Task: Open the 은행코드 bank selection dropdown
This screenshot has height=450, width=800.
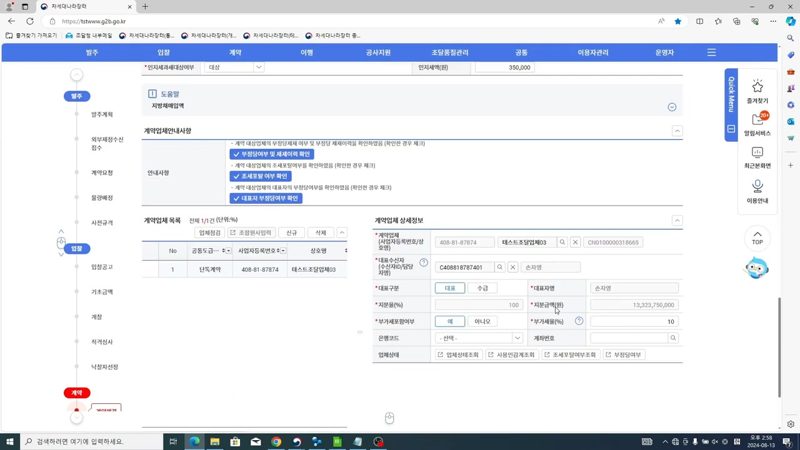Action: (479, 338)
